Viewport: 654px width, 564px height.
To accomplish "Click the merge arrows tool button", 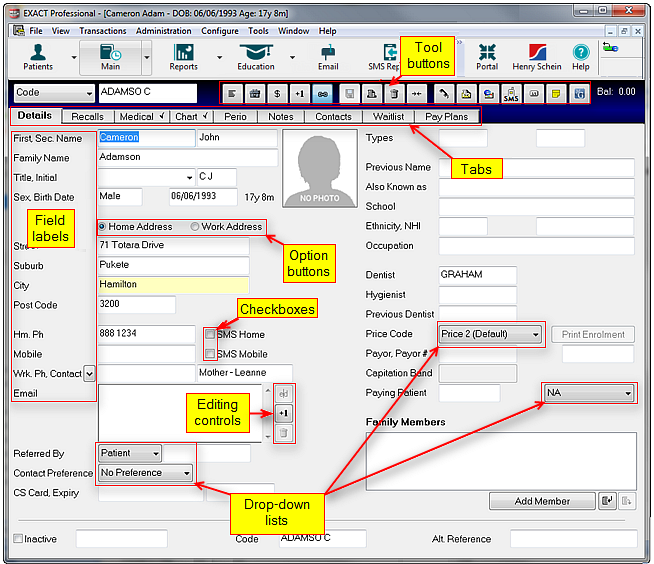I will point(417,94).
